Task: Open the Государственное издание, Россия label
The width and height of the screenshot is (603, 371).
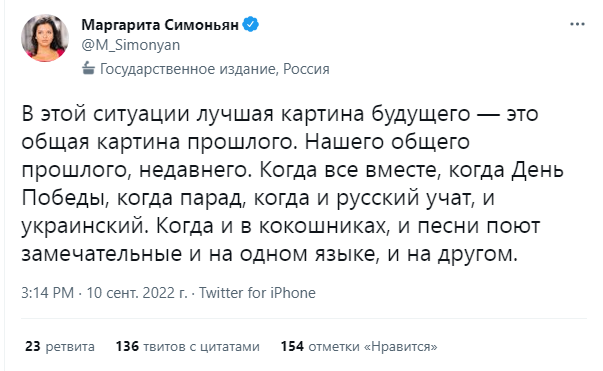Action: (x=215, y=69)
